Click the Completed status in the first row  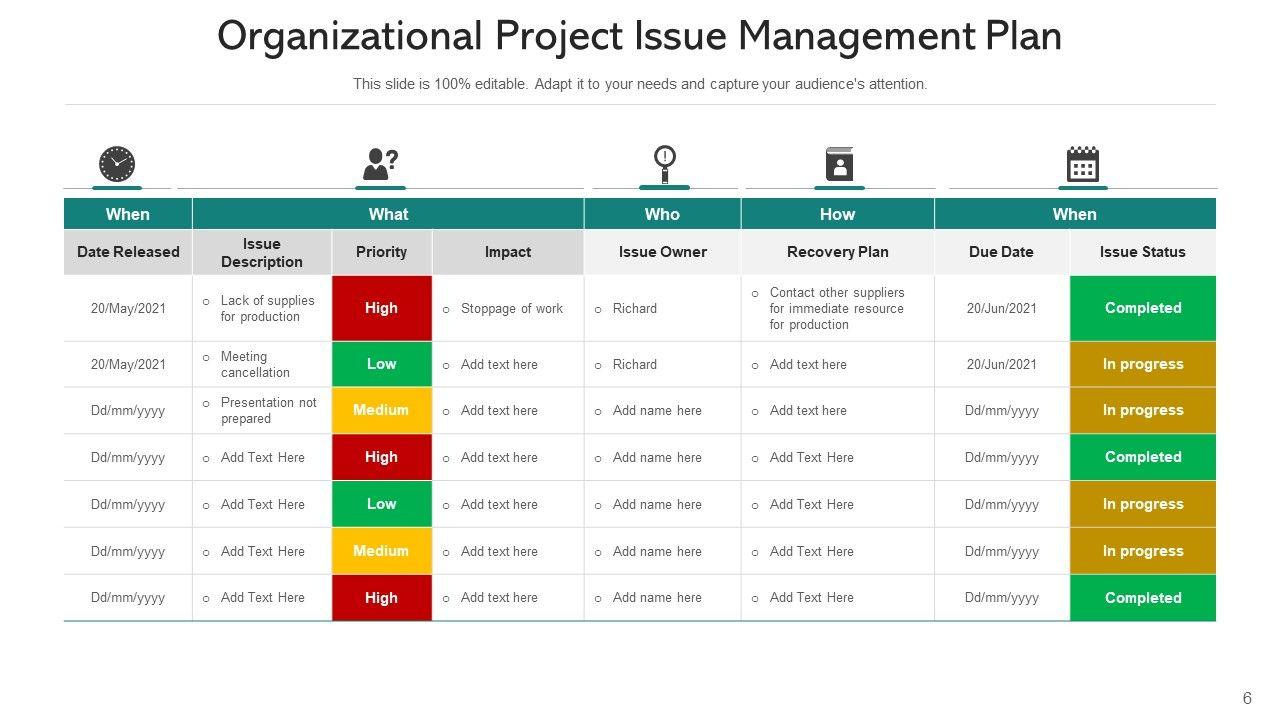point(1143,308)
